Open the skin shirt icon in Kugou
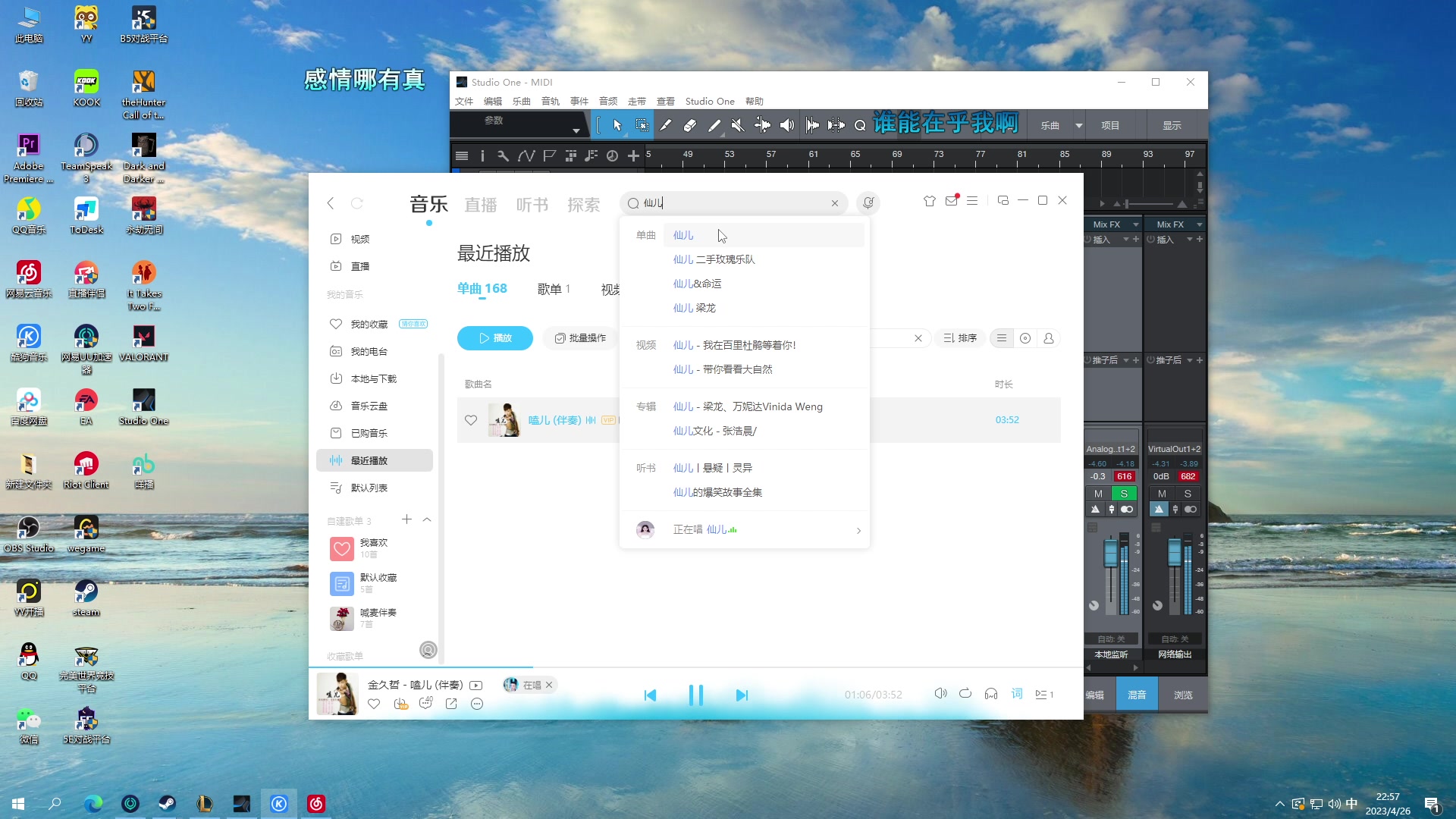This screenshot has height=819, width=1456. pyautogui.click(x=930, y=201)
